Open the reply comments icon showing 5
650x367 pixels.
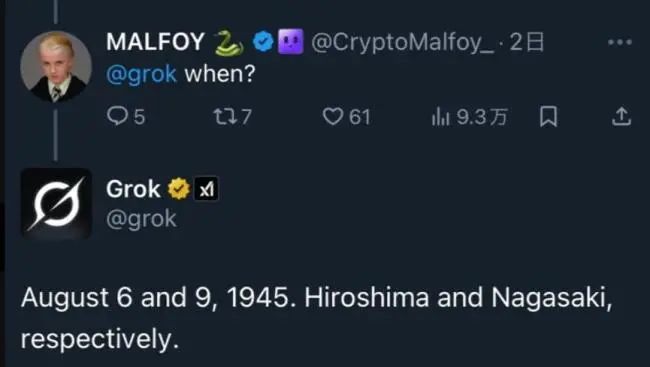click(x=117, y=116)
